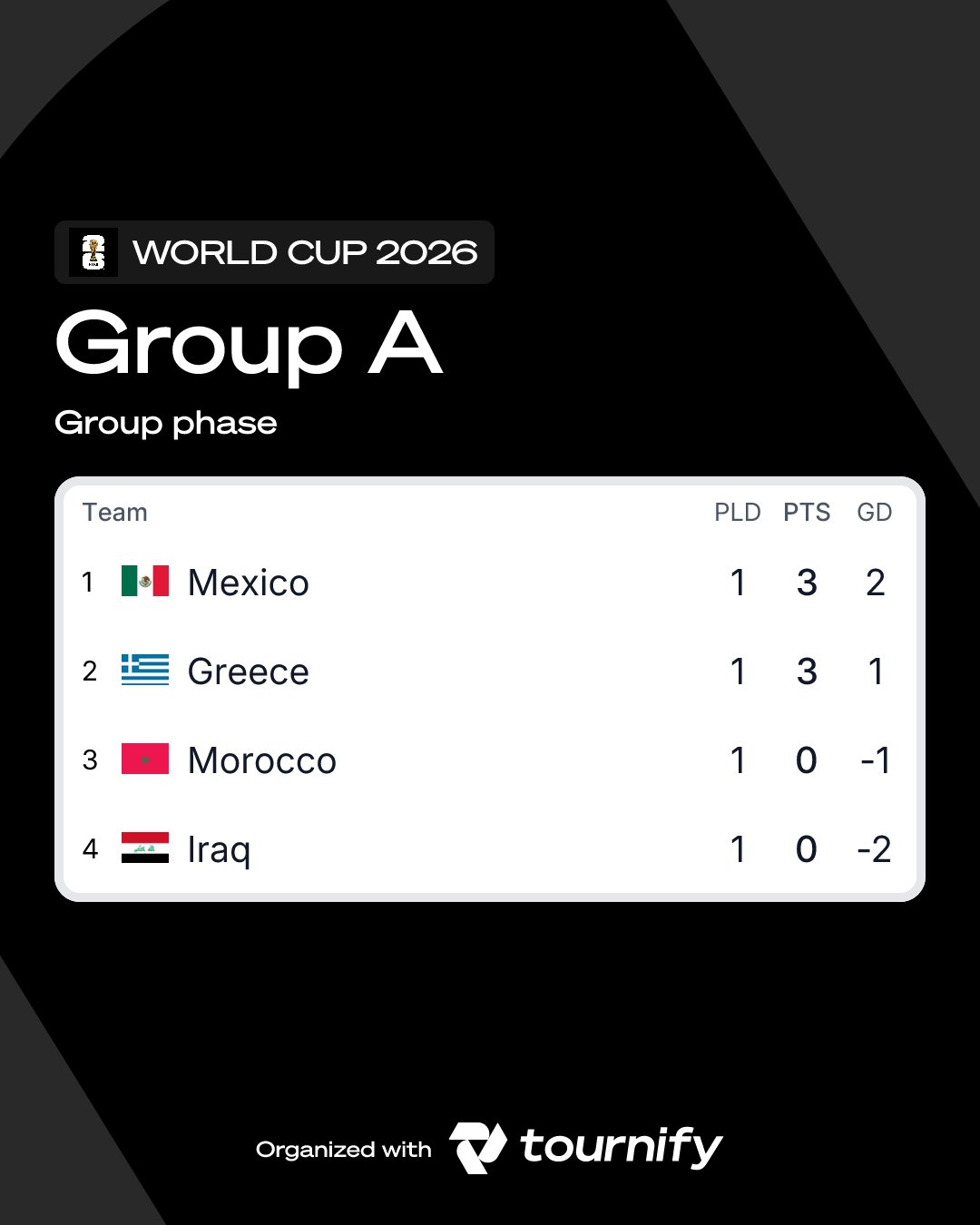The image size is (980, 1225).
Task: Click the Team column header
Action: tap(115, 513)
